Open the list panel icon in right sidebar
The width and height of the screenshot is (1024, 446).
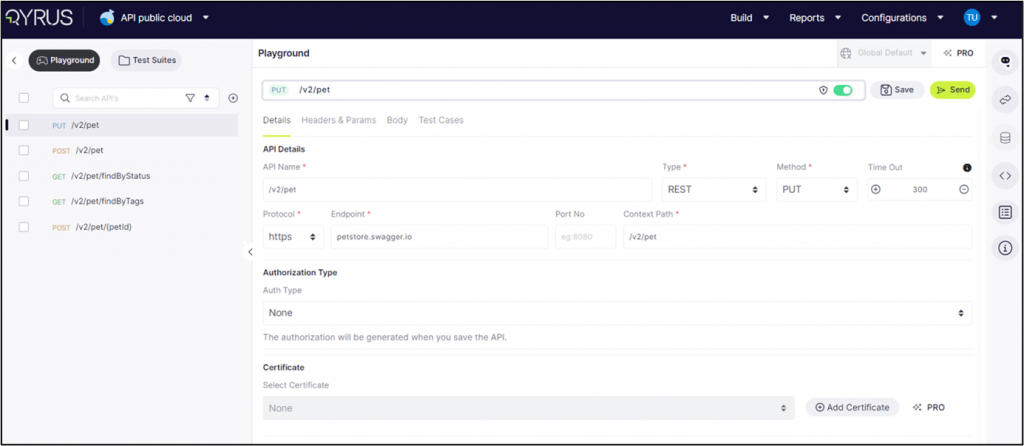pos(1005,212)
